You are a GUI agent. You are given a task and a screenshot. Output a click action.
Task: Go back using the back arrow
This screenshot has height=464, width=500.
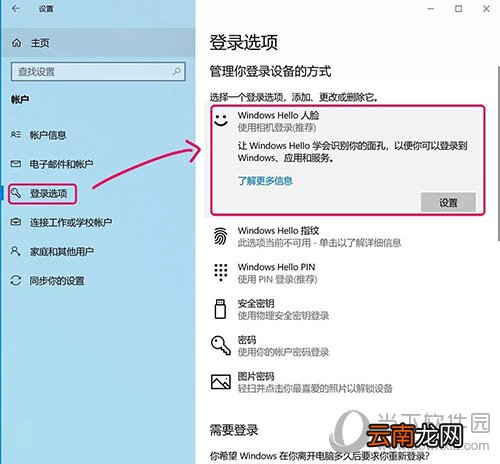tap(15, 9)
